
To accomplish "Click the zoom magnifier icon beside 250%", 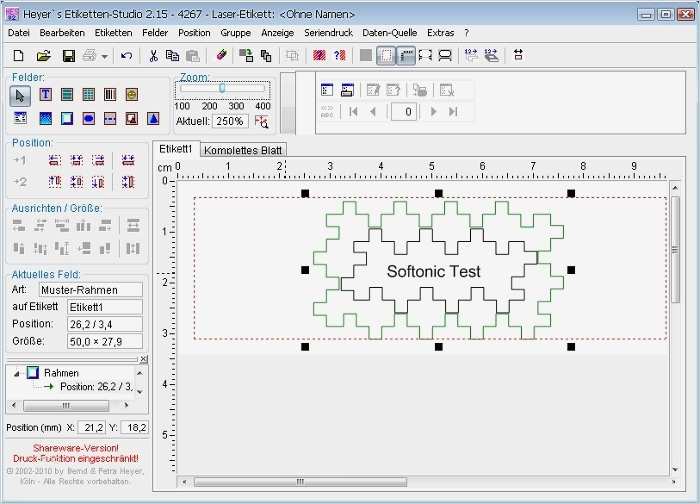I will pos(262,121).
